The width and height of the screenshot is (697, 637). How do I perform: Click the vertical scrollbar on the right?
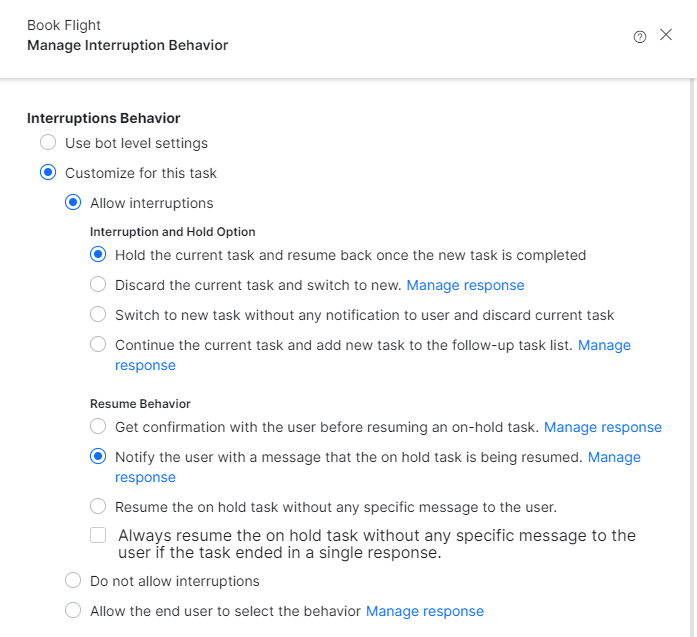coord(692,358)
